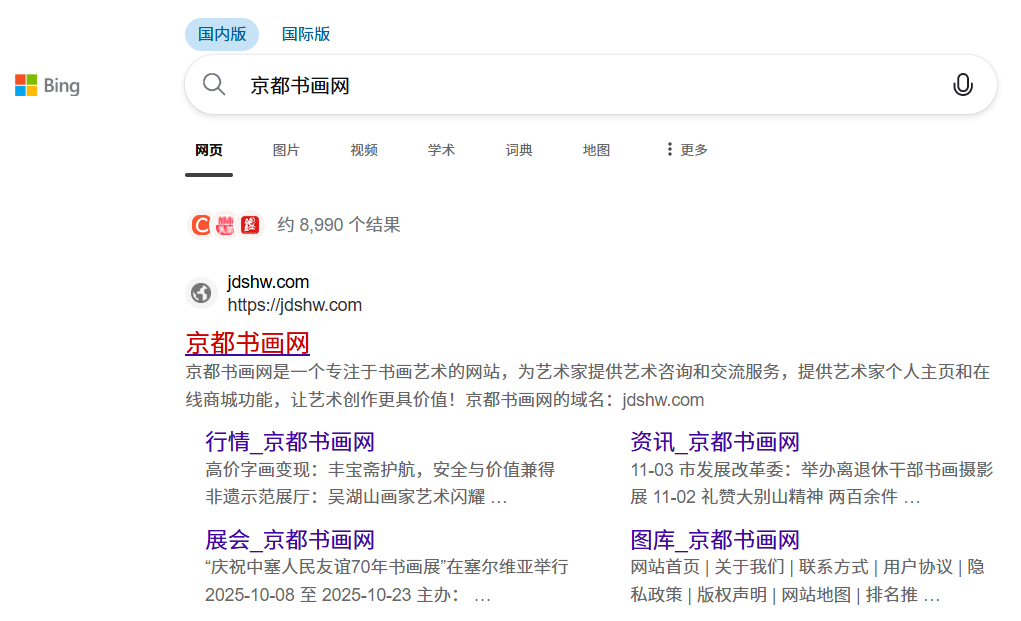
Task: Go to the 地图 maps tab
Action: pyautogui.click(x=596, y=150)
